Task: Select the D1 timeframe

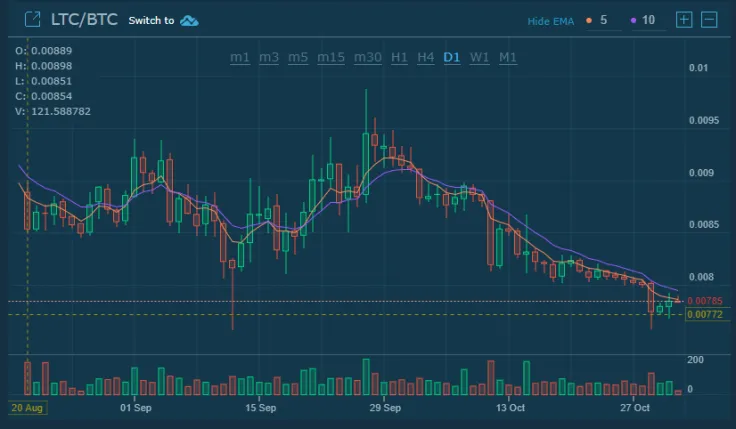Action: [x=452, y=57]
